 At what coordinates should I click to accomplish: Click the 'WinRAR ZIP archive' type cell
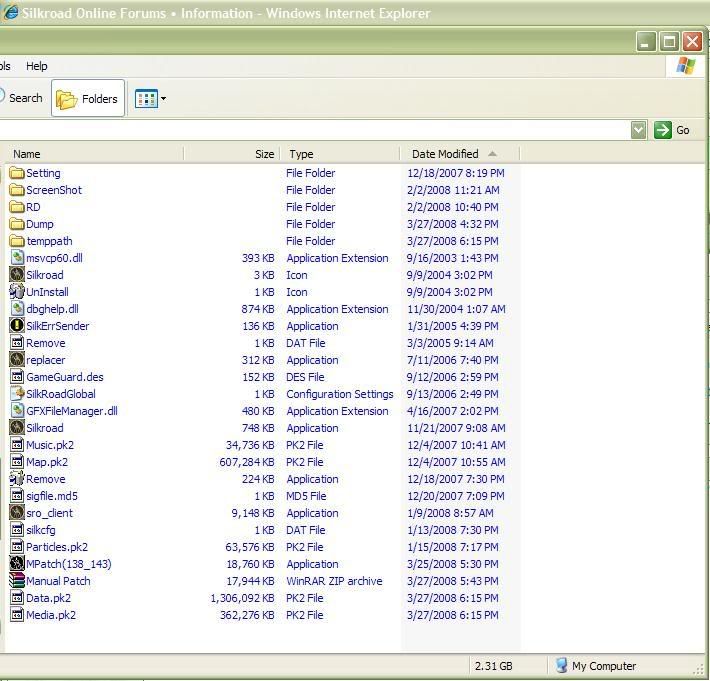click(x=334, y=581)
